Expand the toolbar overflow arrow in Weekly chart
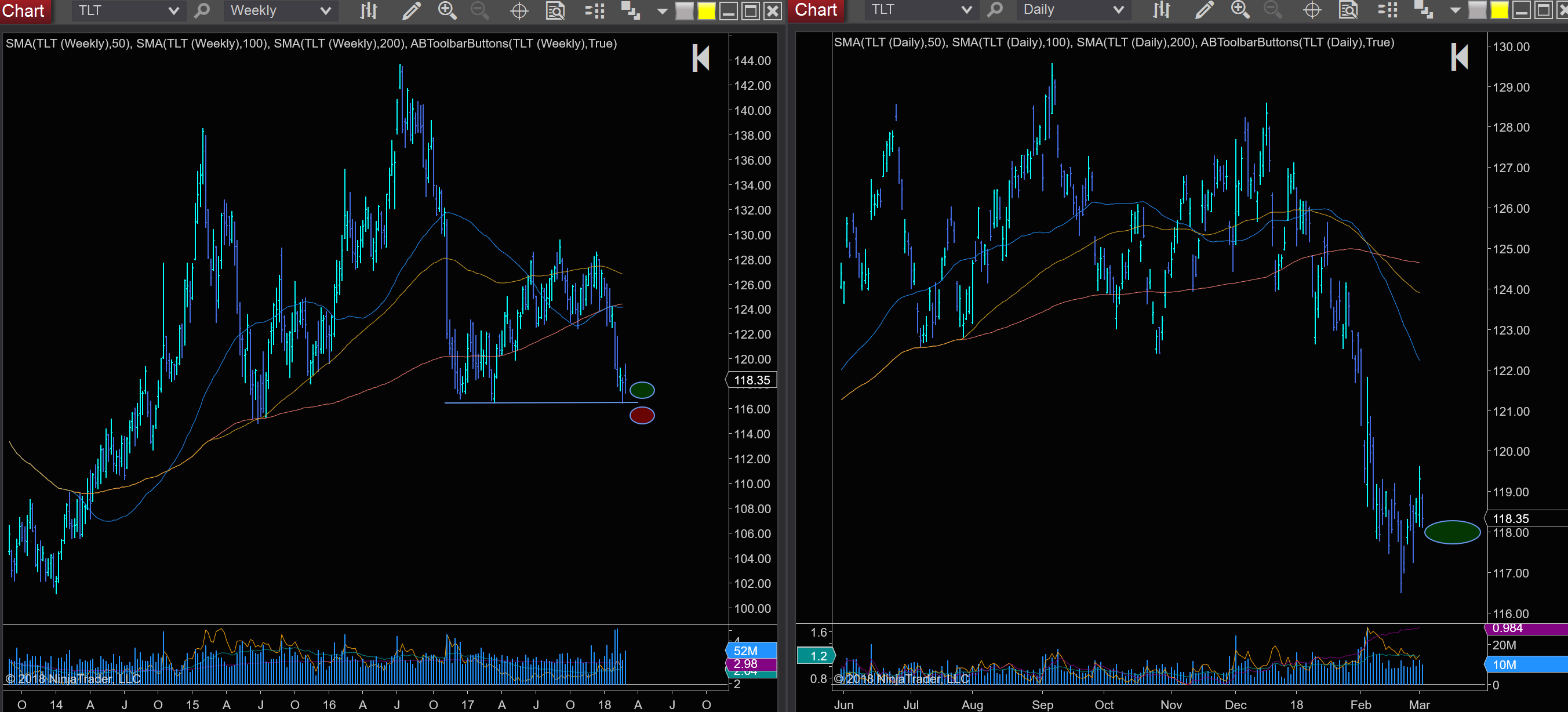The image size is (1568, 712). tap(662, 11)
